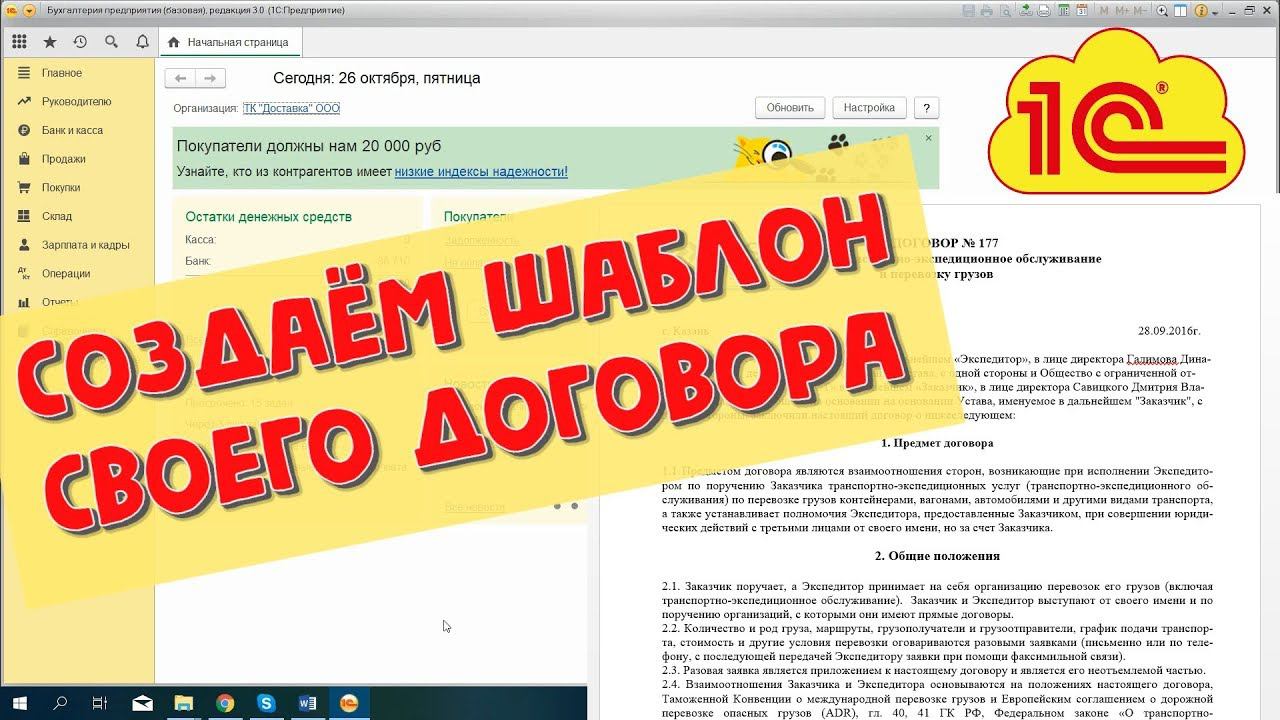Image resolution: width=1280 pixels, height=720 pixels.
Task: Open Favorites star icon
Action: [x=50, y=42]
